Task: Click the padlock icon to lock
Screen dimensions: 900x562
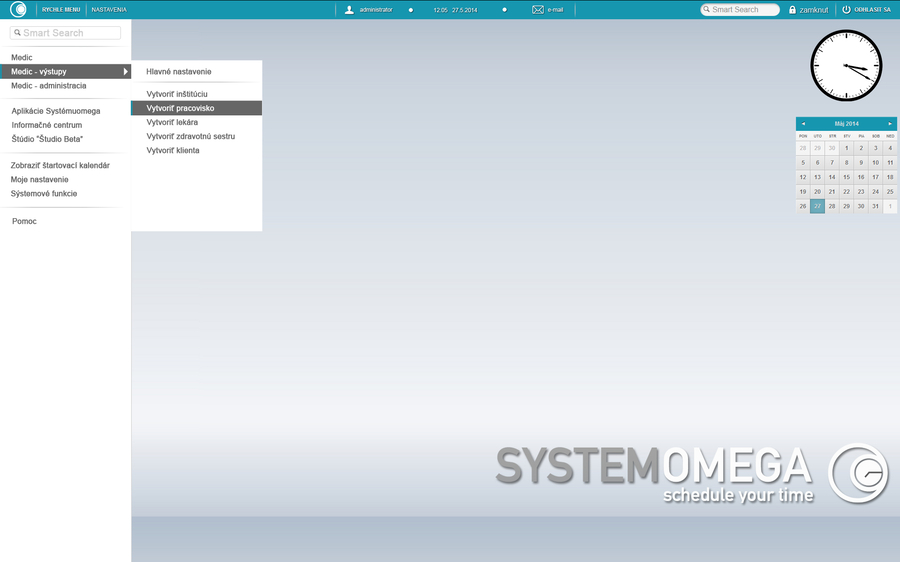Action: (x=792, y=9)
